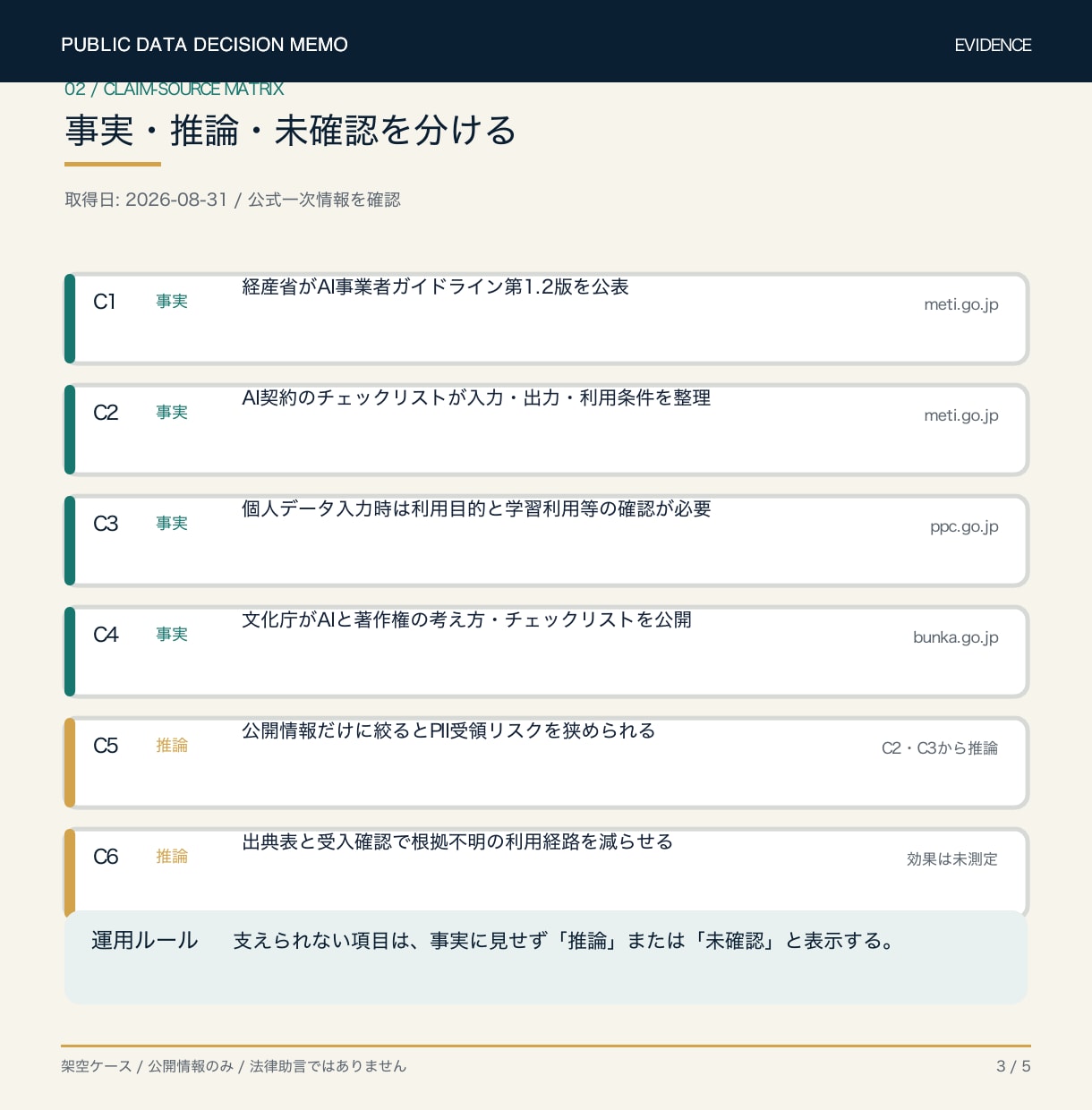Click the date line 取得日: 2026-08-31
This screenshot has width=1092, height=1110.
(232, 200)
